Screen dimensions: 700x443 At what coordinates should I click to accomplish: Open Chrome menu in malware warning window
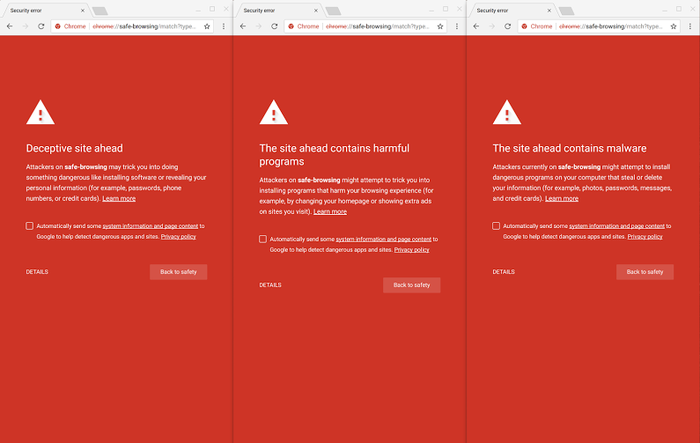pyautogui.click(x=690, y=26)
